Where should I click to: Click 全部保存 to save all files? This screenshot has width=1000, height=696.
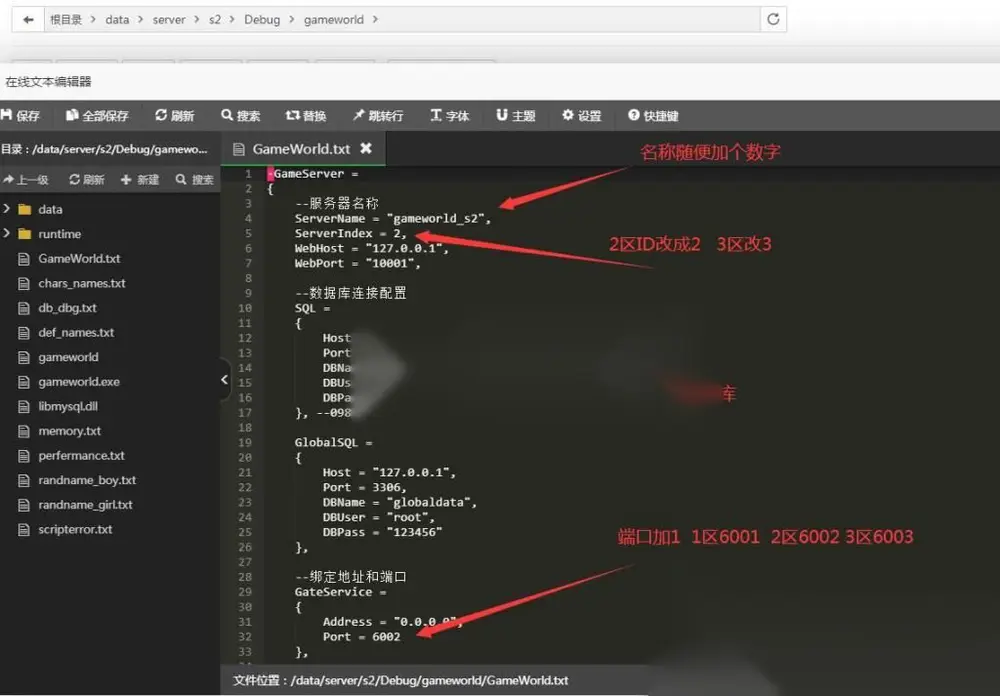click(x=98, y=115)
